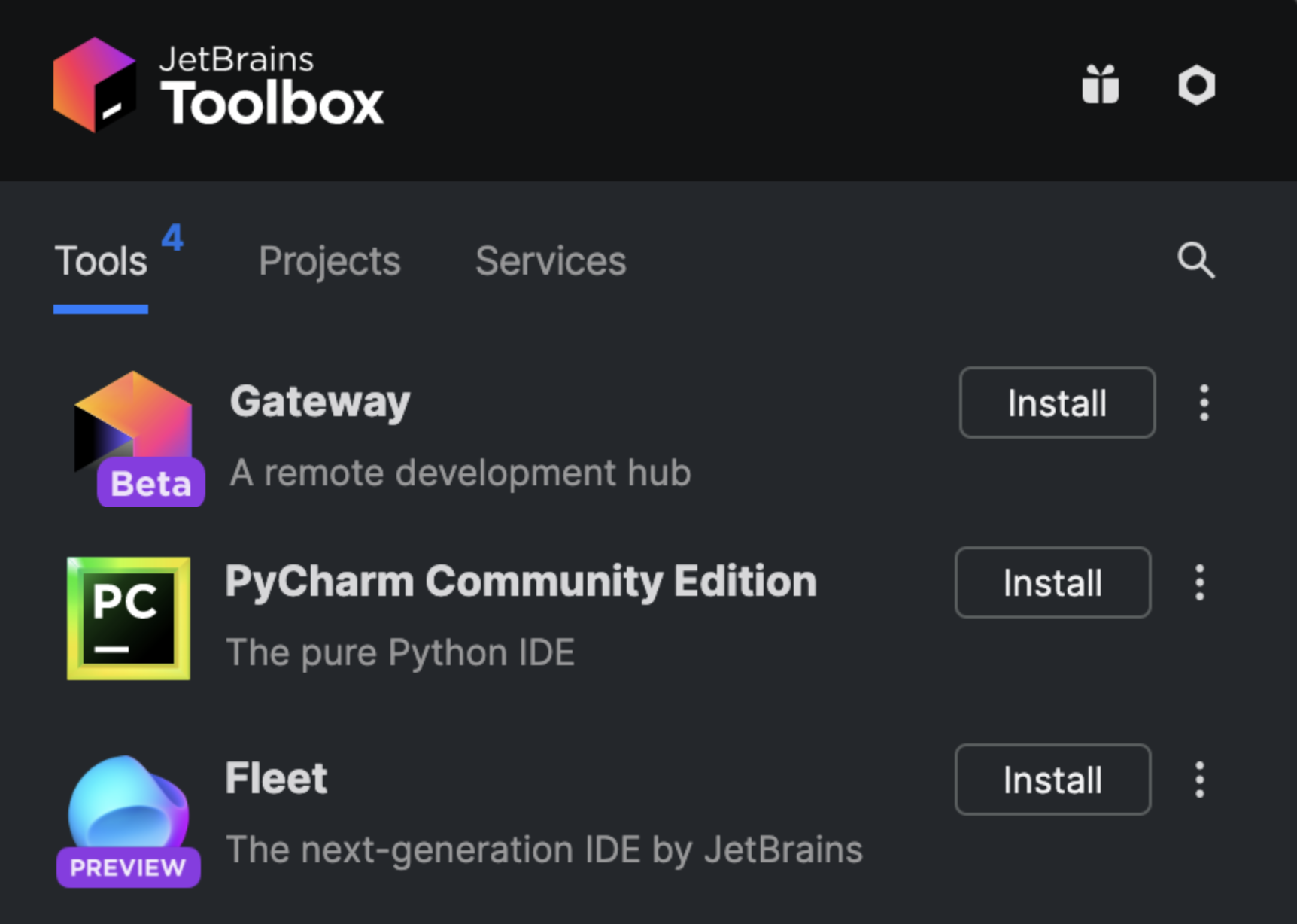Switch to the Projects tab
The height and width of the screenshot is (924, 1297).
tap(329, 261)
